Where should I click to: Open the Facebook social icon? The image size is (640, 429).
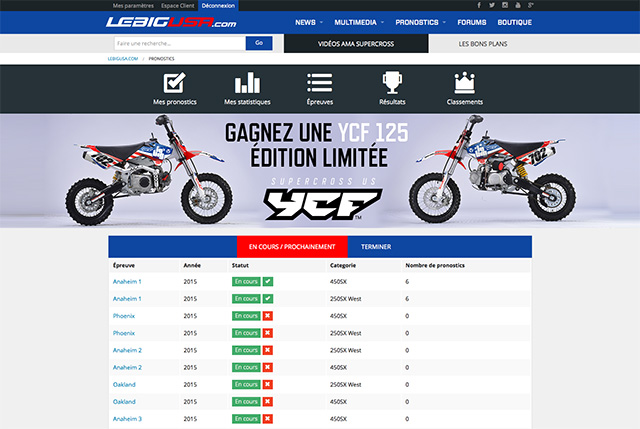pos(479,5)
